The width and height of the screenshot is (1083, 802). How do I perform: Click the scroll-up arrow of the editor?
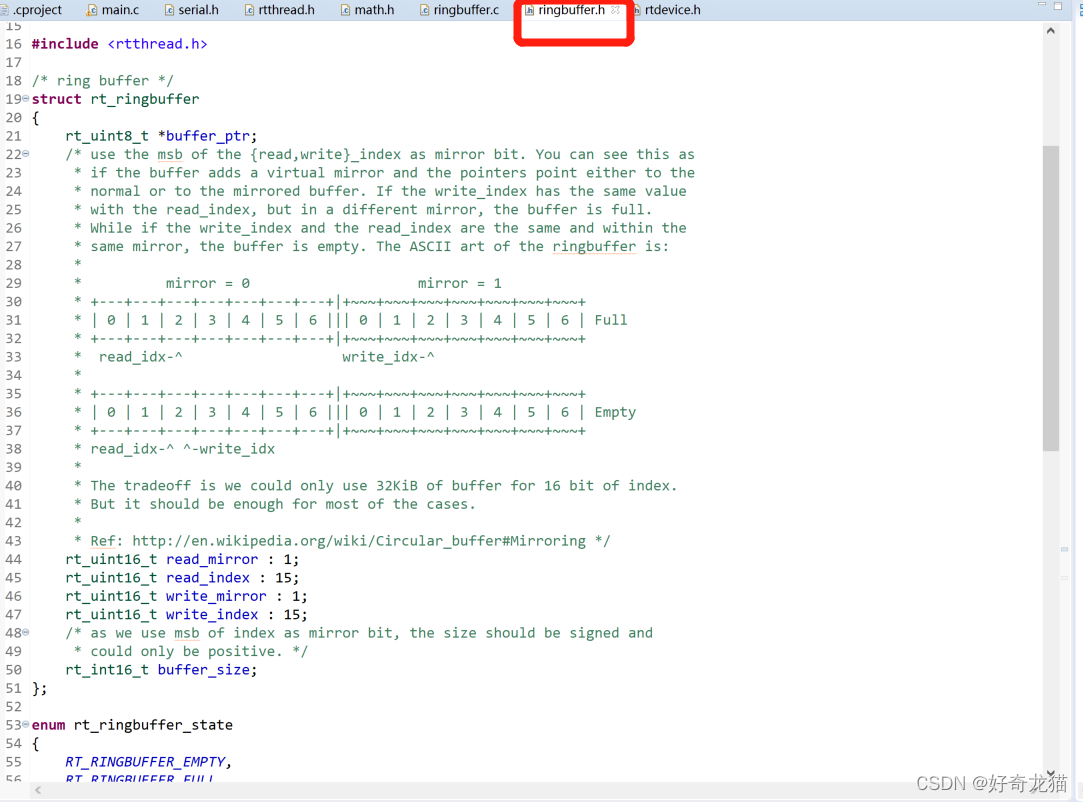[1051, 31]
